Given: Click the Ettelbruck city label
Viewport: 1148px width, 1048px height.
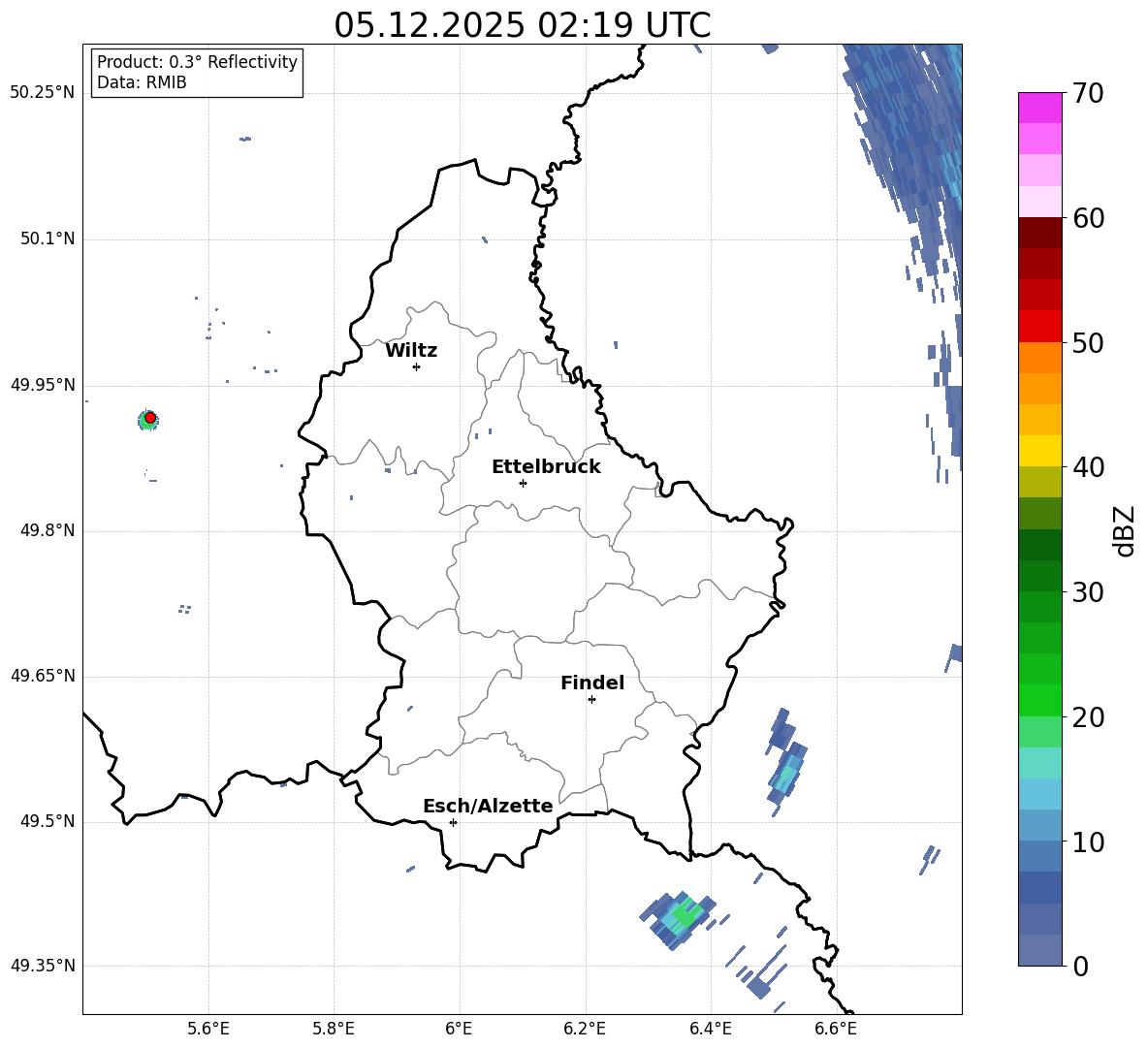Looking at the screenshot, I should click(546, 467).
